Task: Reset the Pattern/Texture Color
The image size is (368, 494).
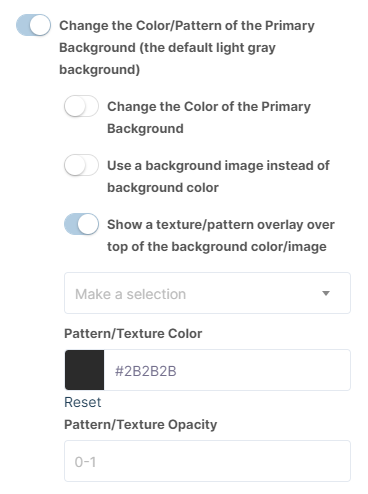Action: point(82,402)
